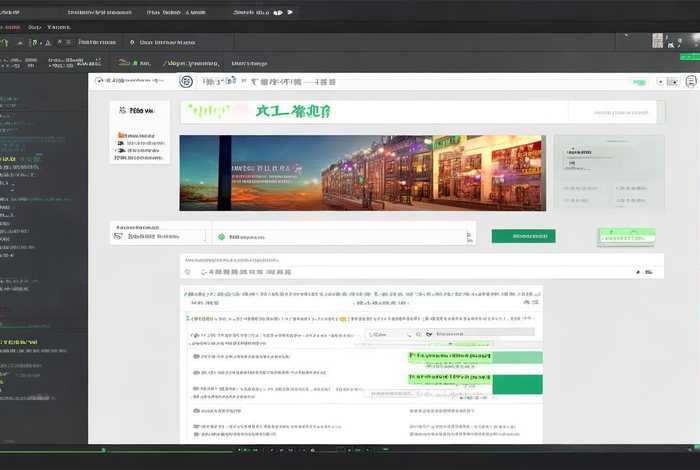Image resolution: width=700 pixels, height=470 pixels.
Task: Click the small photo thumbnail in dark top-right toolbar
Action: point(658,41)
